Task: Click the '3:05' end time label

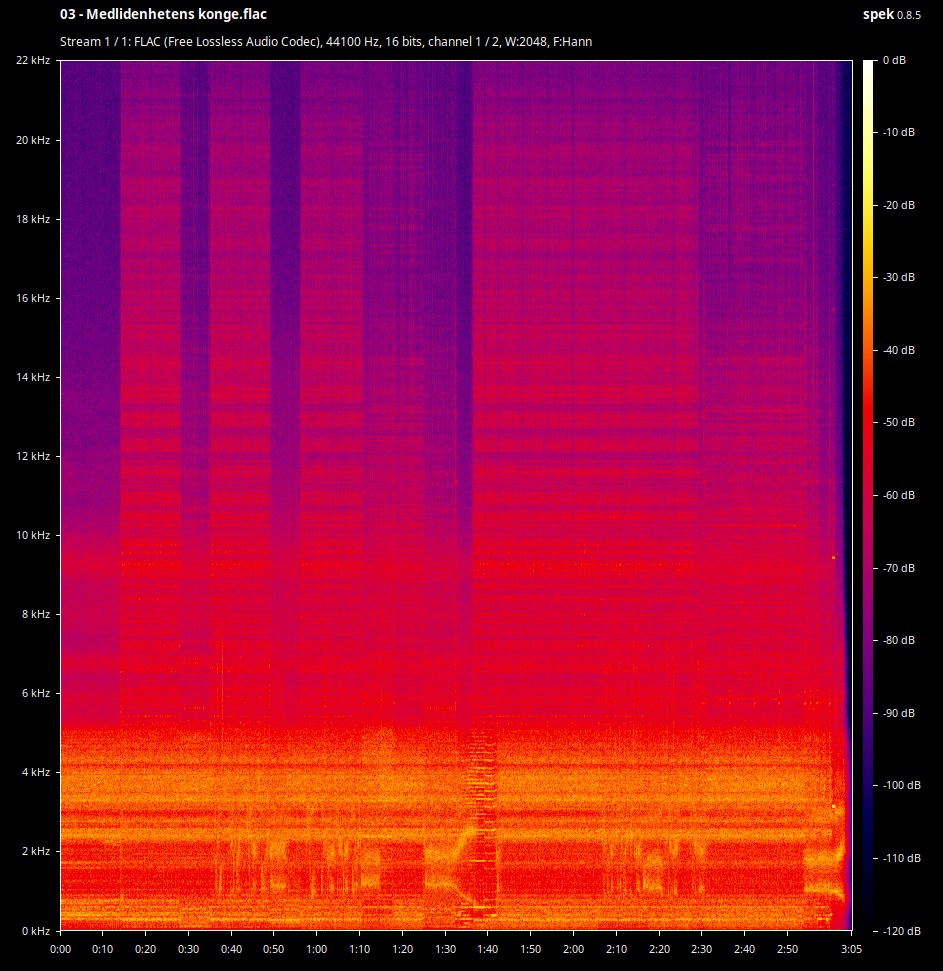Action: click(x=851, y=949)
